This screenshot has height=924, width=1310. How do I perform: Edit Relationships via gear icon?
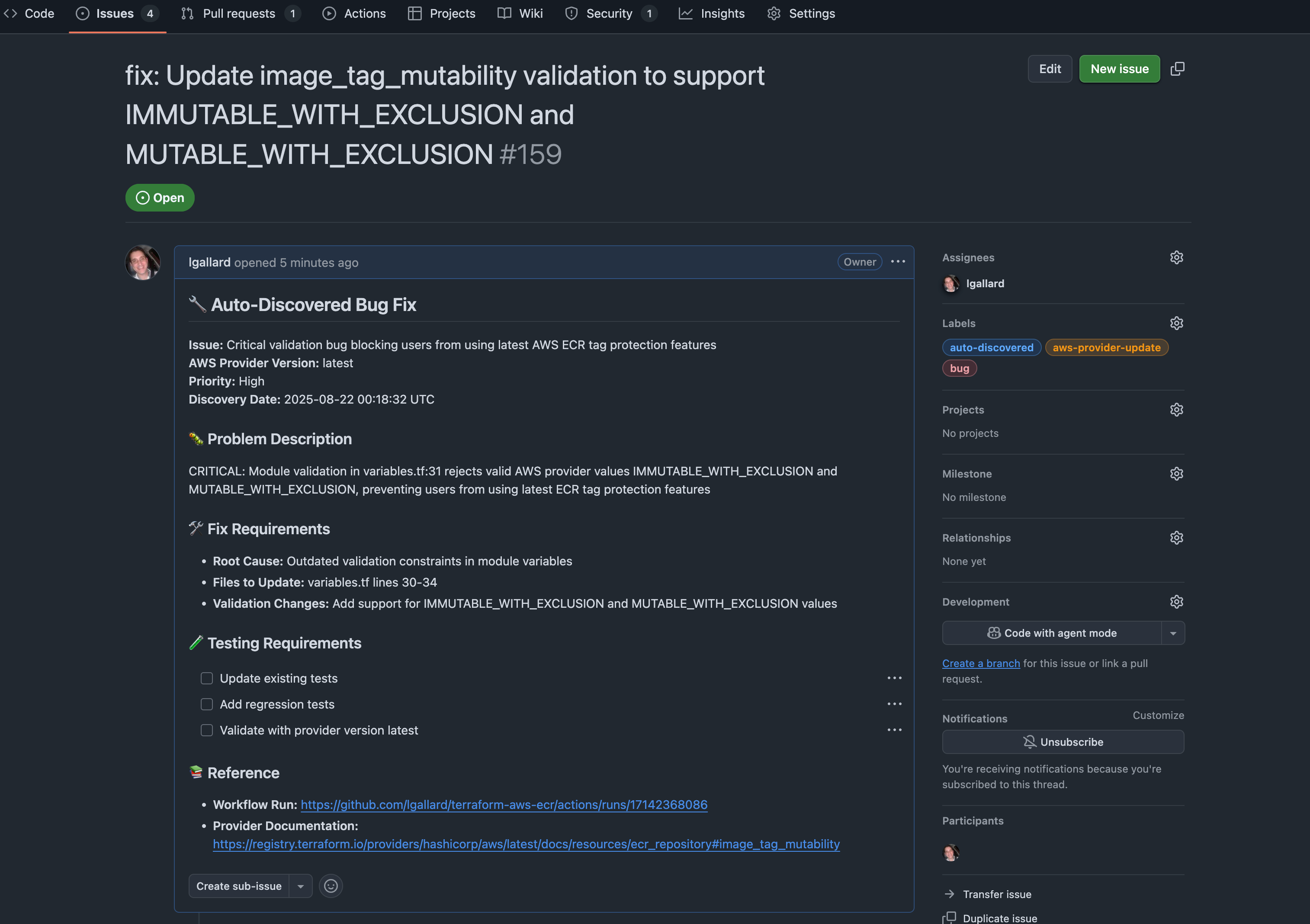(x=1176, y=538)
